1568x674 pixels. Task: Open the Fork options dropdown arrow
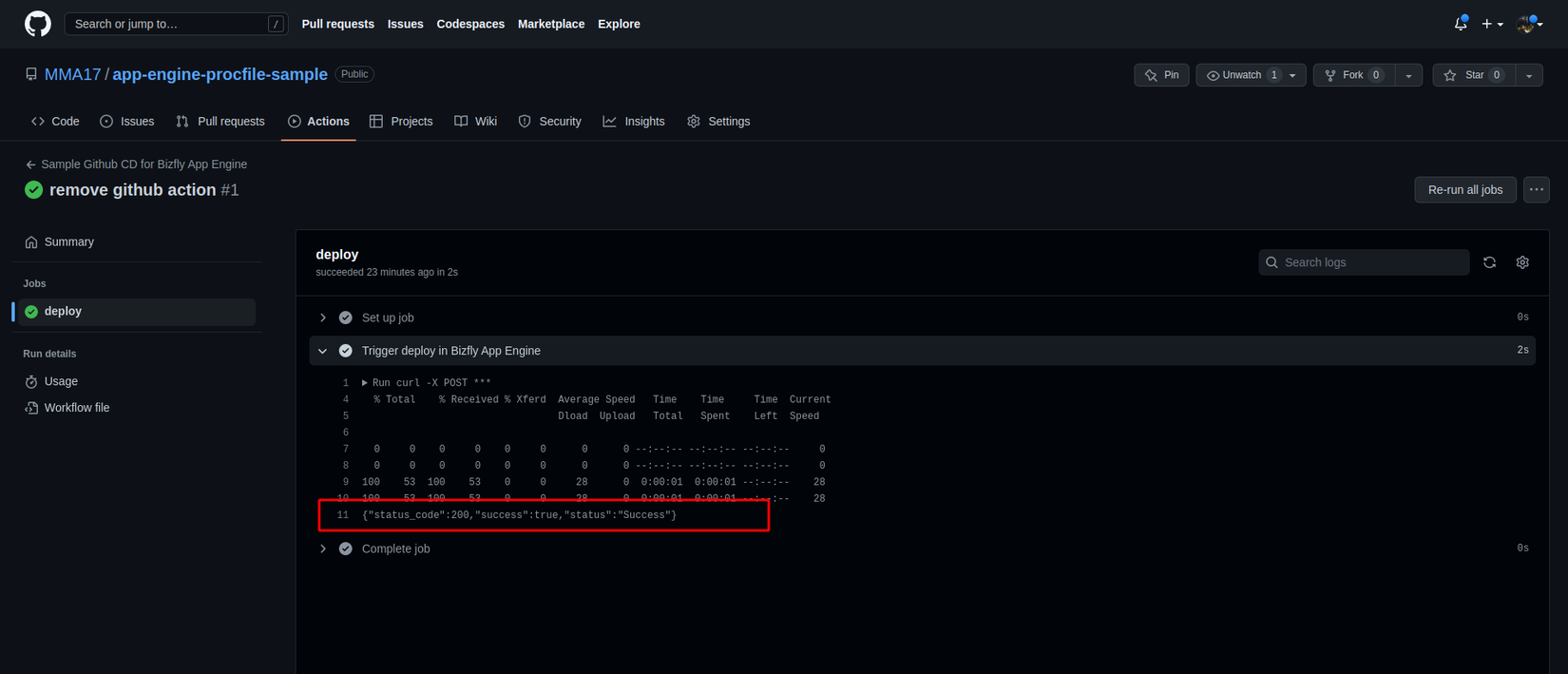coord(1408,75)
